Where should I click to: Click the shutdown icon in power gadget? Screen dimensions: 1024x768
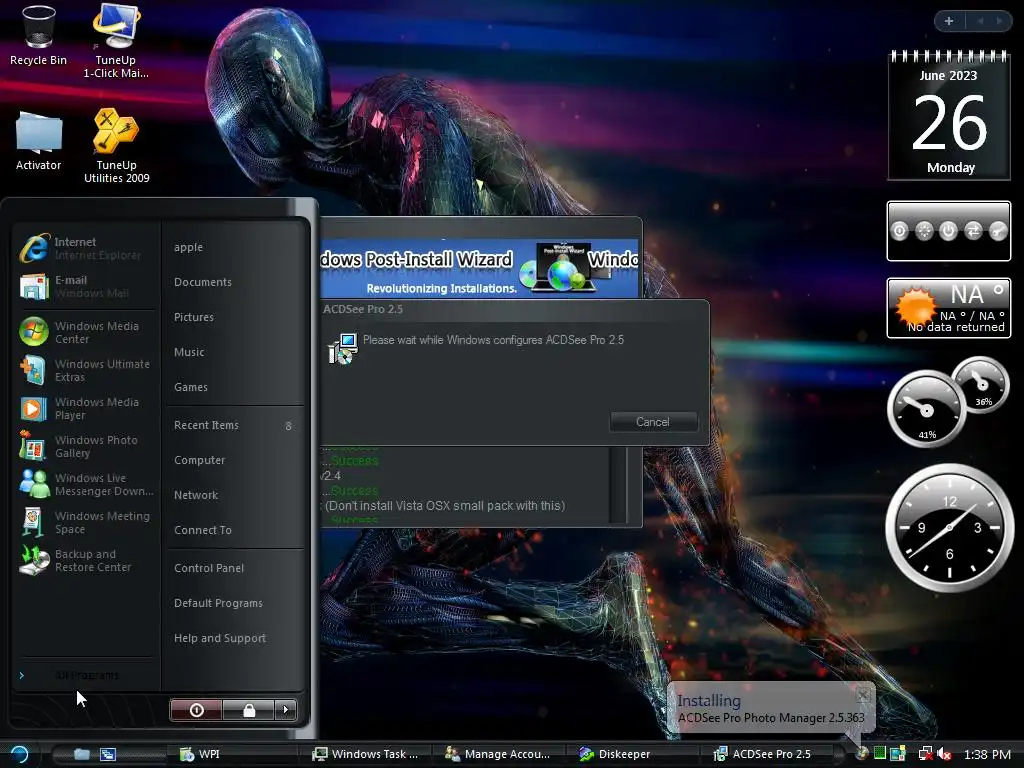pyautogui.click(x=948, y=231)
